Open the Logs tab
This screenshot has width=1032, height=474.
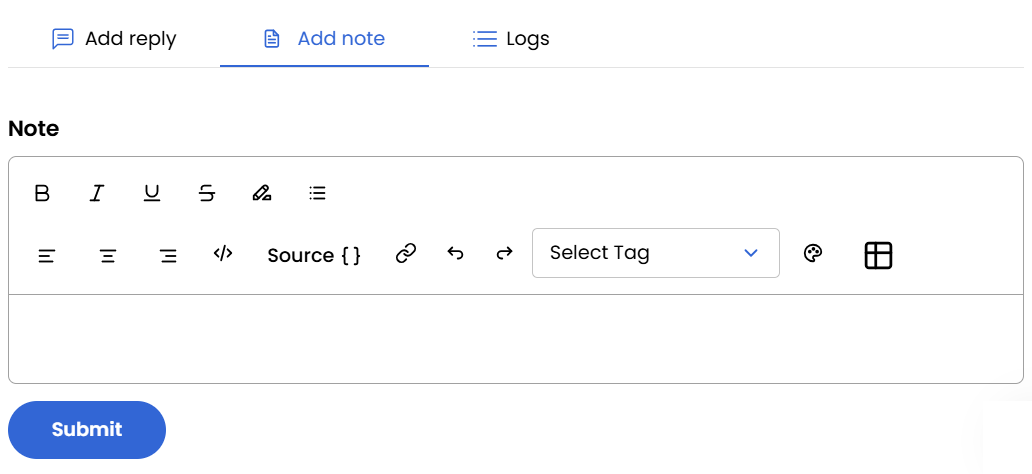(x=511, y=39)
